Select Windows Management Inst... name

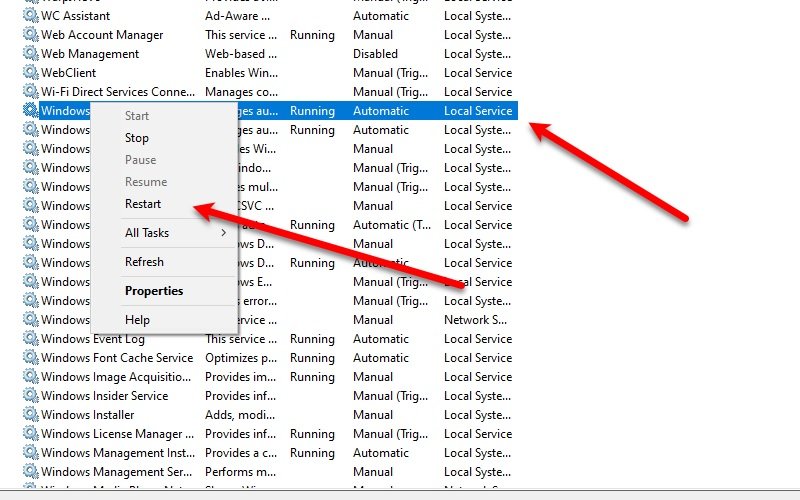[118, 453]
